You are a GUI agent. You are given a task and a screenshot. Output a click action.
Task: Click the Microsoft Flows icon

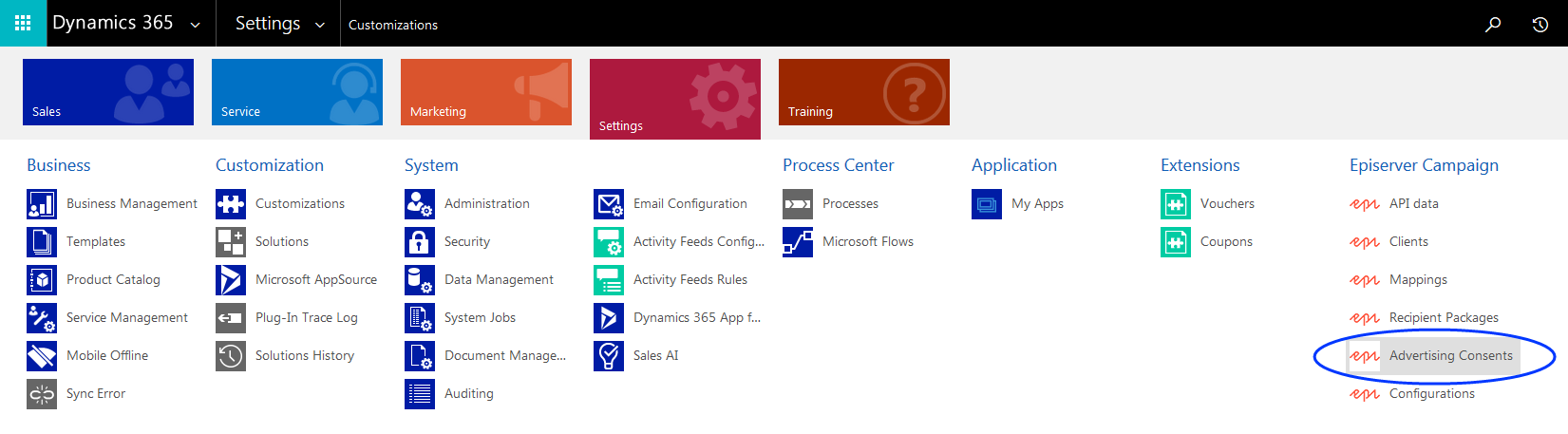[798, 242]
